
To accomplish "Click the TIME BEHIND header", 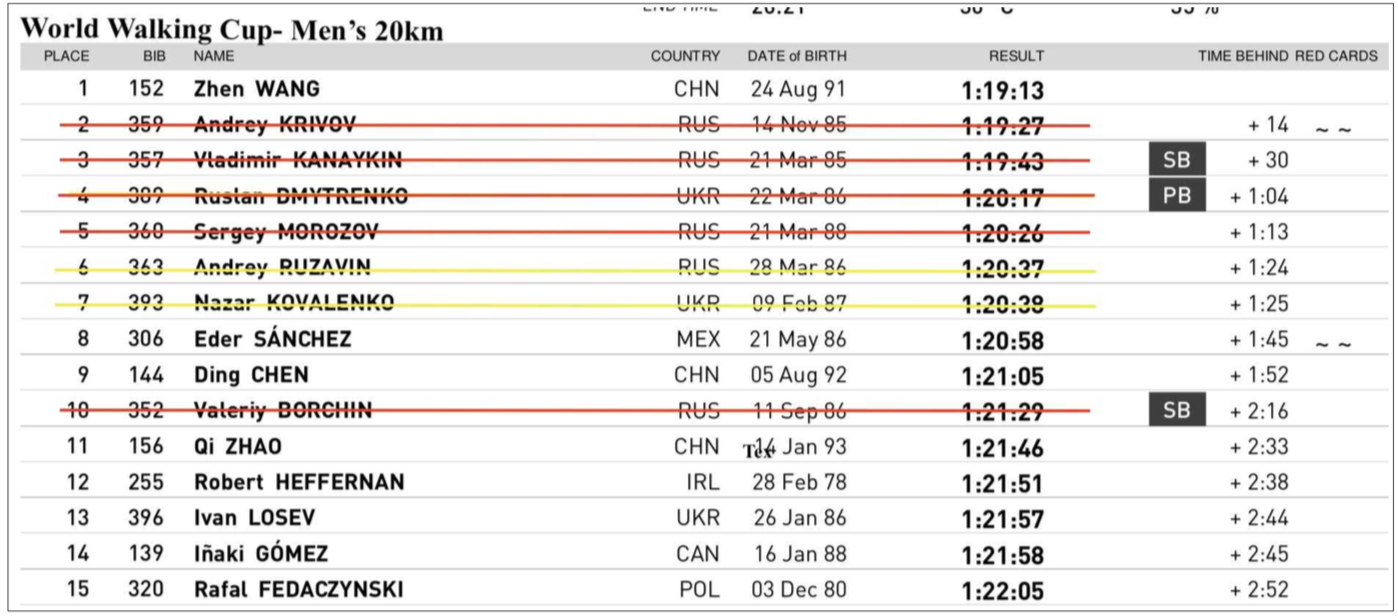I will click(1243, 57).
